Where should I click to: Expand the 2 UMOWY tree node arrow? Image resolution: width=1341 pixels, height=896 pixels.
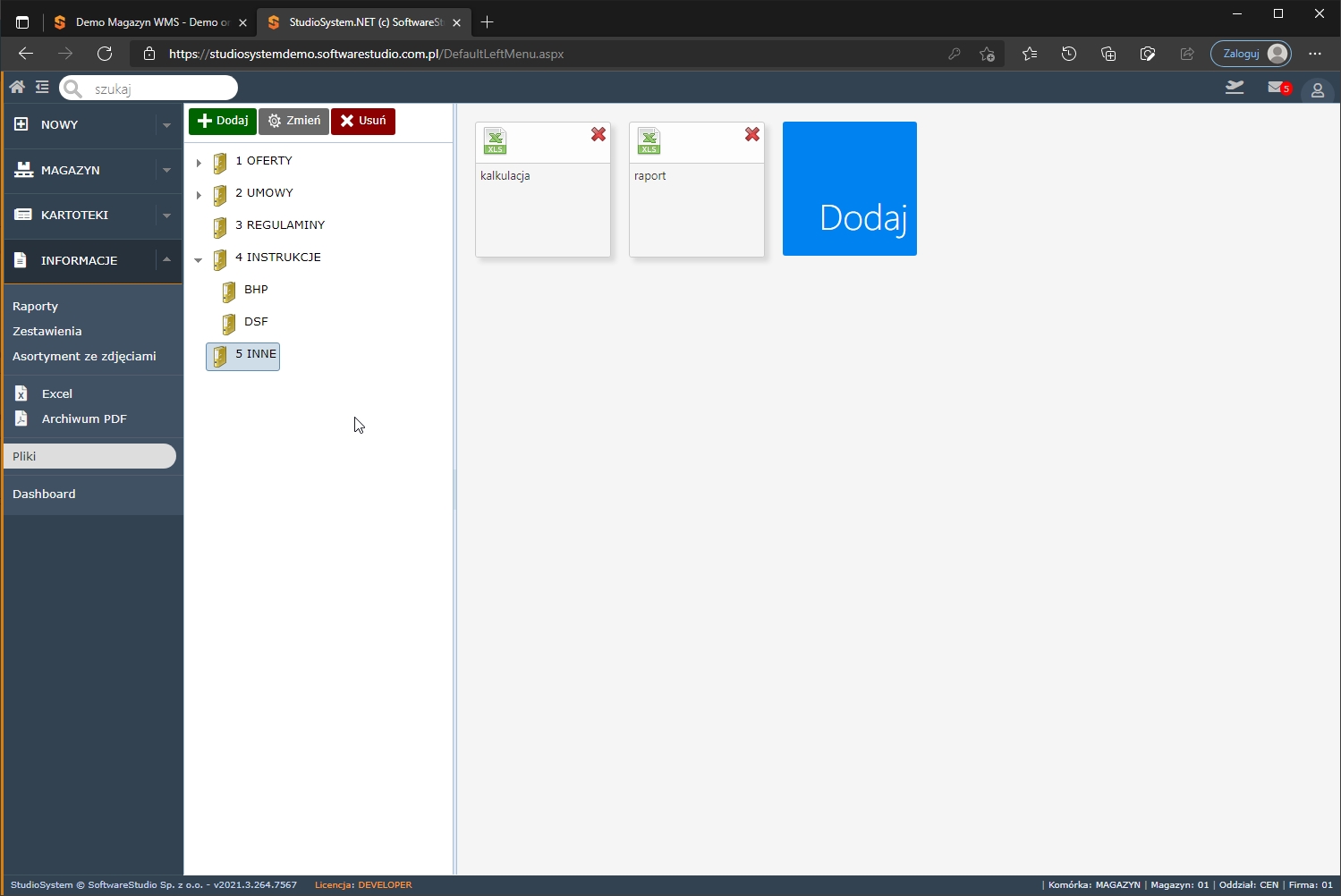click(199, 195)
